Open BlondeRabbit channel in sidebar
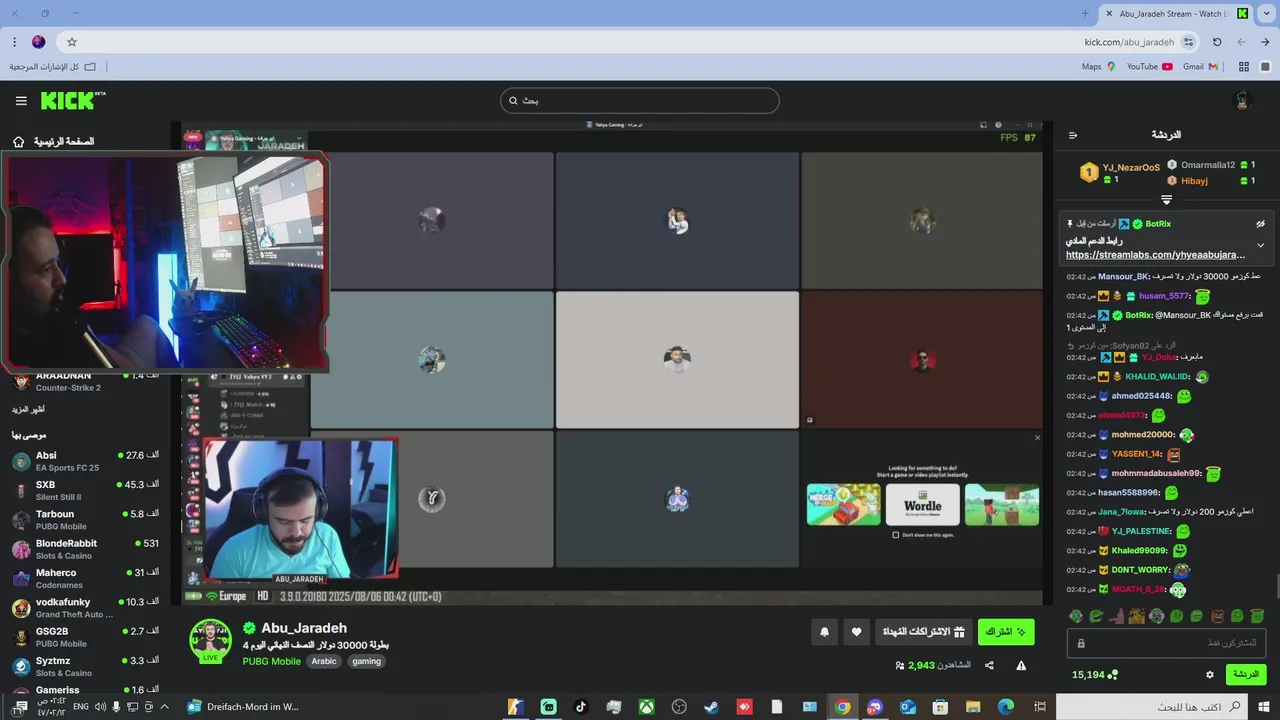The image size is (1280, 720). pos(86,549)
